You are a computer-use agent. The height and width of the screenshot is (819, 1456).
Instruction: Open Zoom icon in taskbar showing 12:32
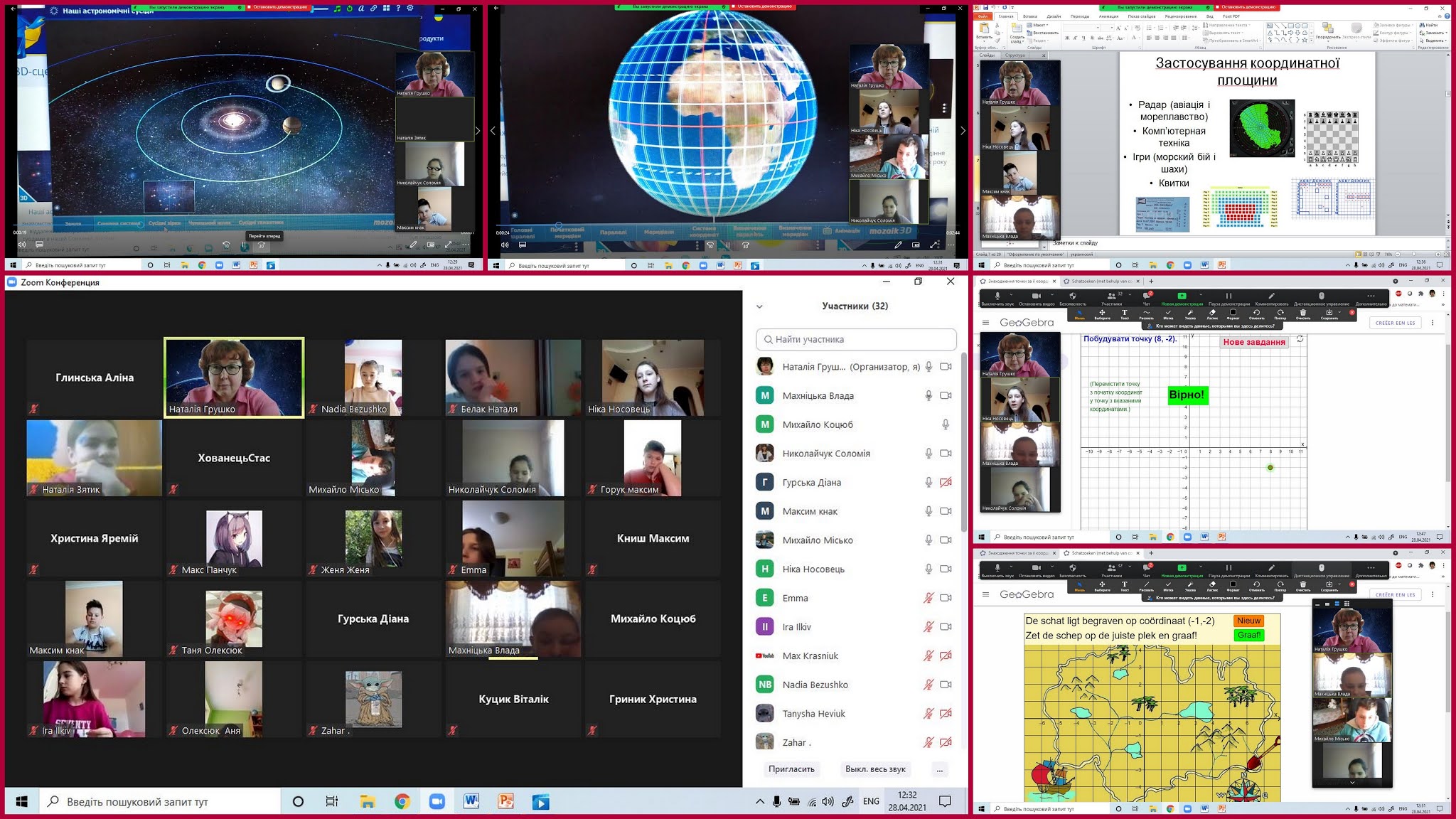pyautogui.click(x=437, y=802)
